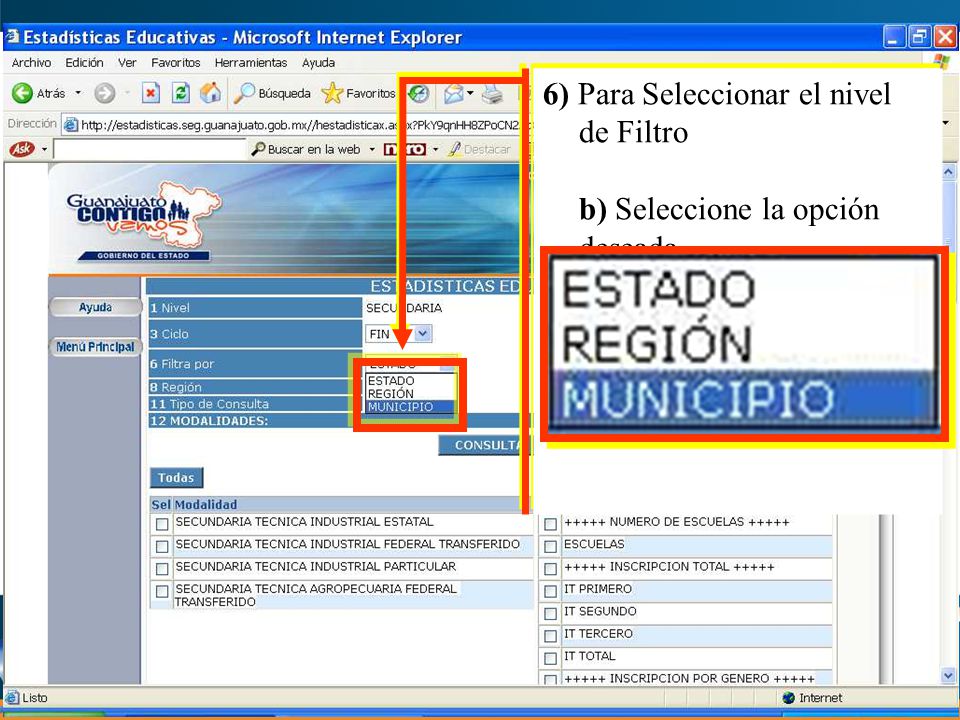Open Búsqueda search magnifier
The width and height of the screenshot is (960, 720).
click(x=244, y=93)
